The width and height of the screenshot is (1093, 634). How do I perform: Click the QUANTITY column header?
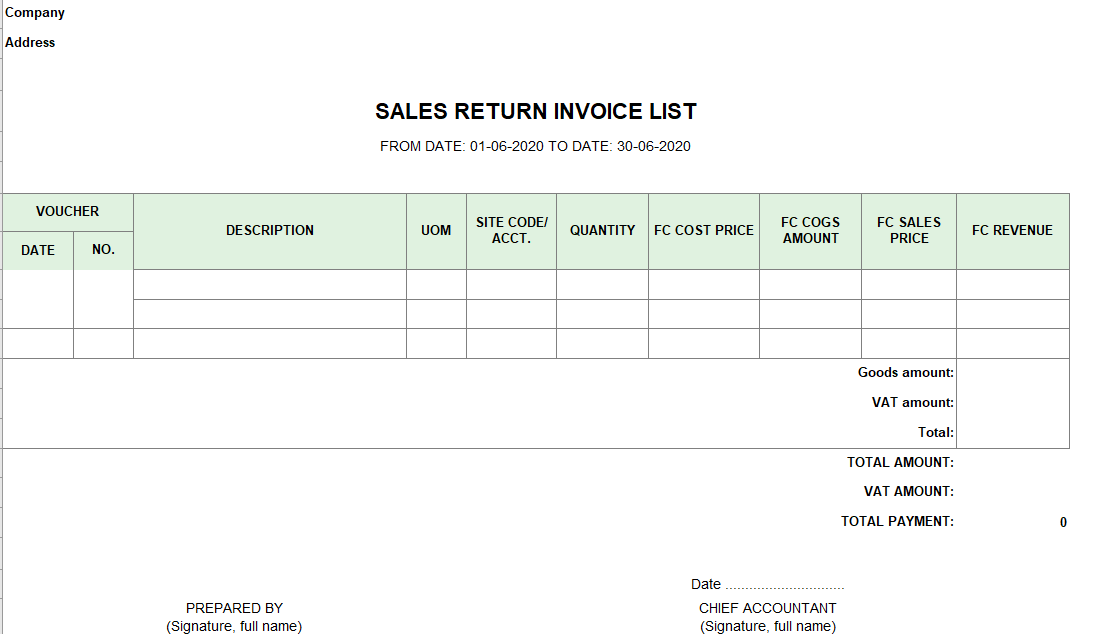point(602,231)
